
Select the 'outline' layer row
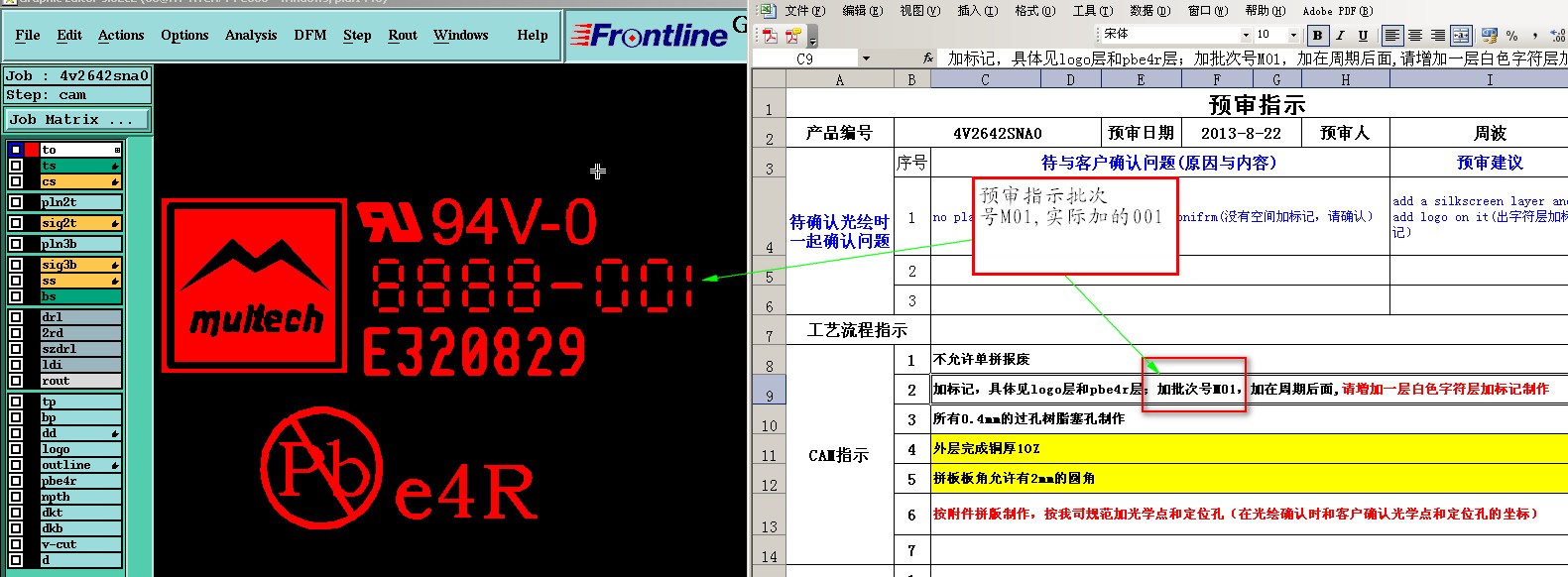click(80, 465)
